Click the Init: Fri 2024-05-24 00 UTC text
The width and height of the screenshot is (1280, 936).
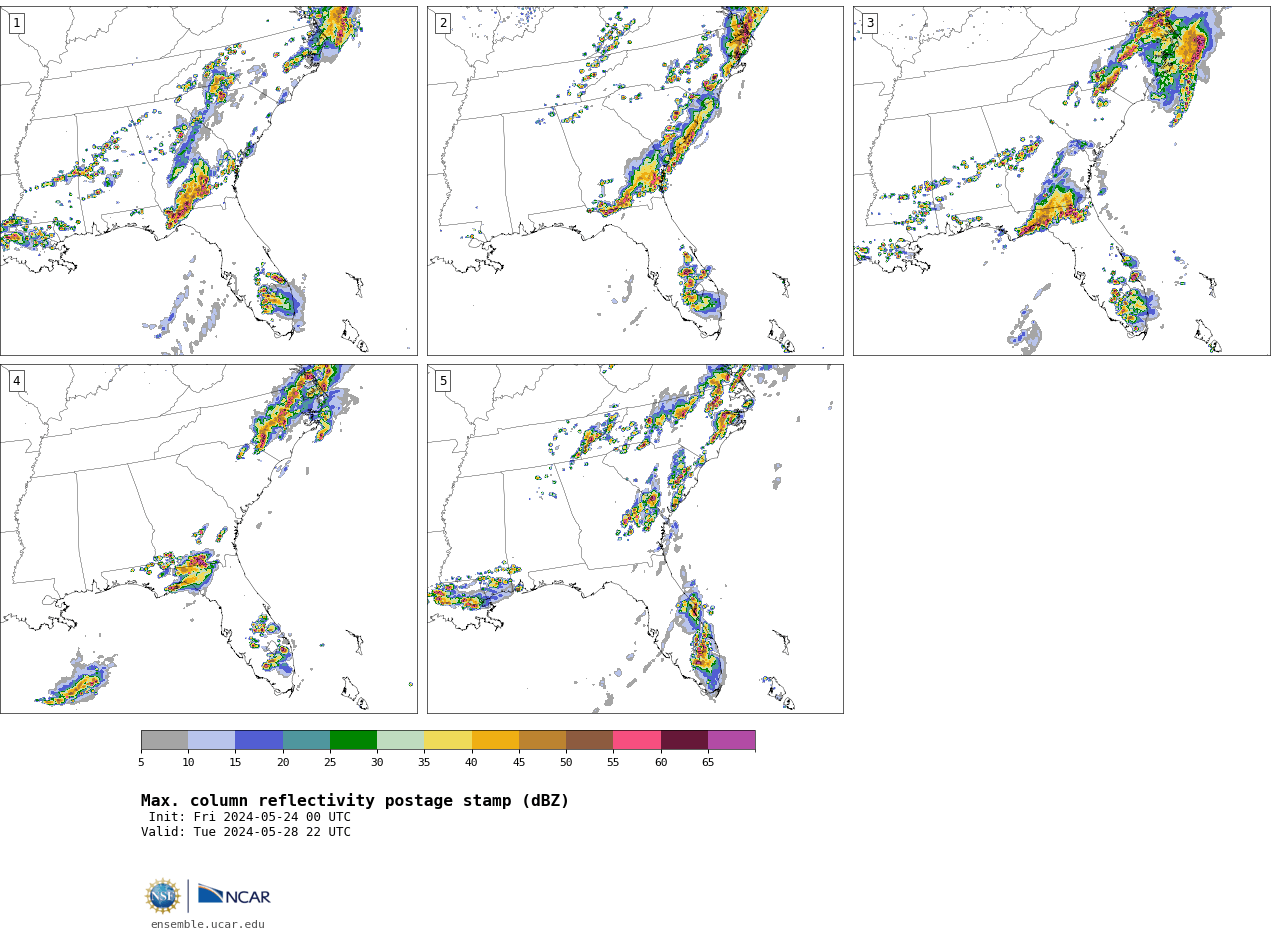[x=250, y=817]
